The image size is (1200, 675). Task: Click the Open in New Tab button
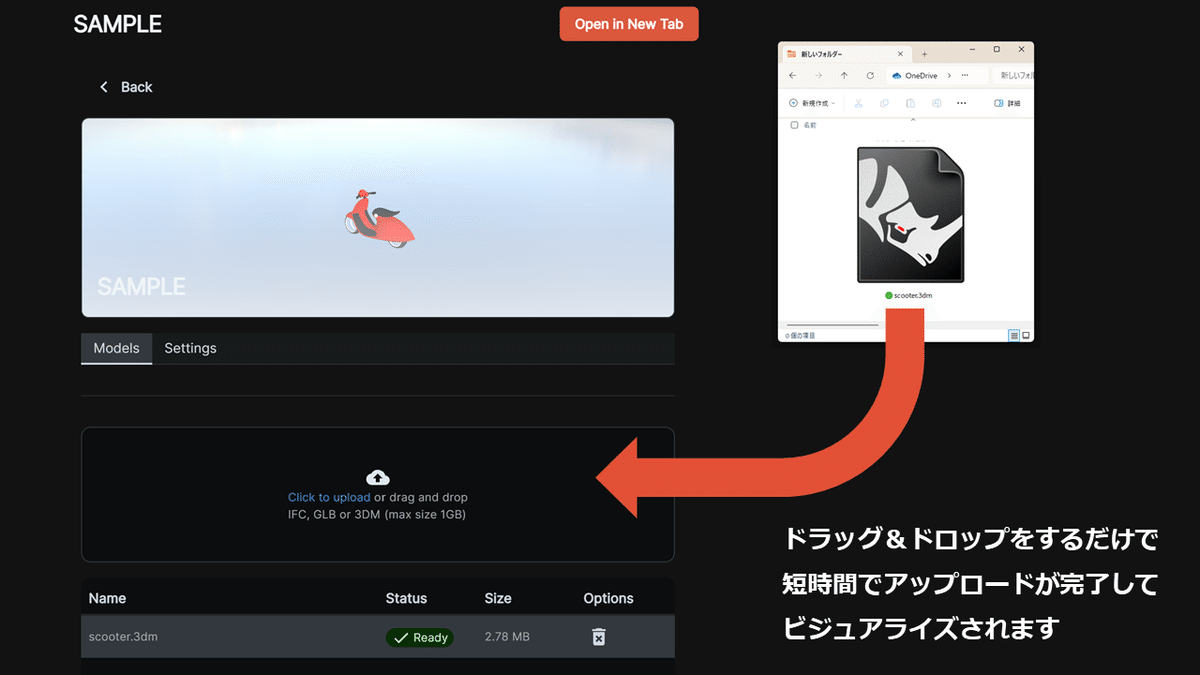629,23
